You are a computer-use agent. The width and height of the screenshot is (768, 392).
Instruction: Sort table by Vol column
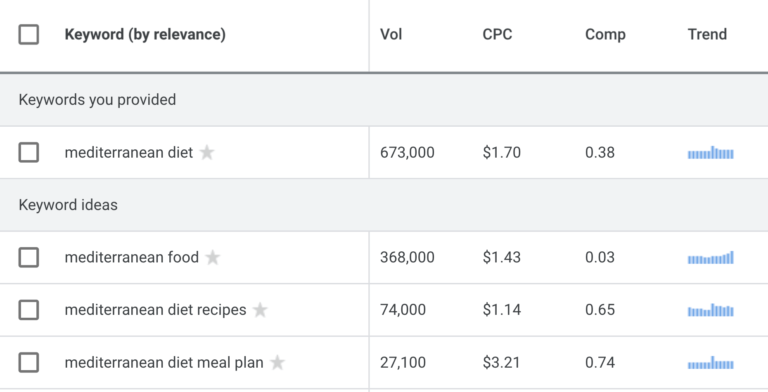coord(391,34)
